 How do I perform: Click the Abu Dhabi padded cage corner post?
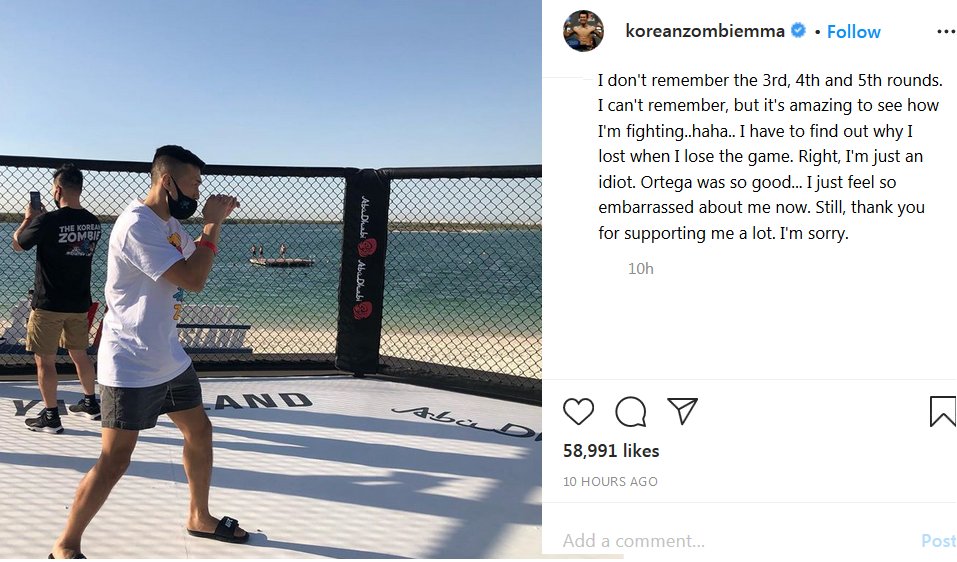pos(364,272)
